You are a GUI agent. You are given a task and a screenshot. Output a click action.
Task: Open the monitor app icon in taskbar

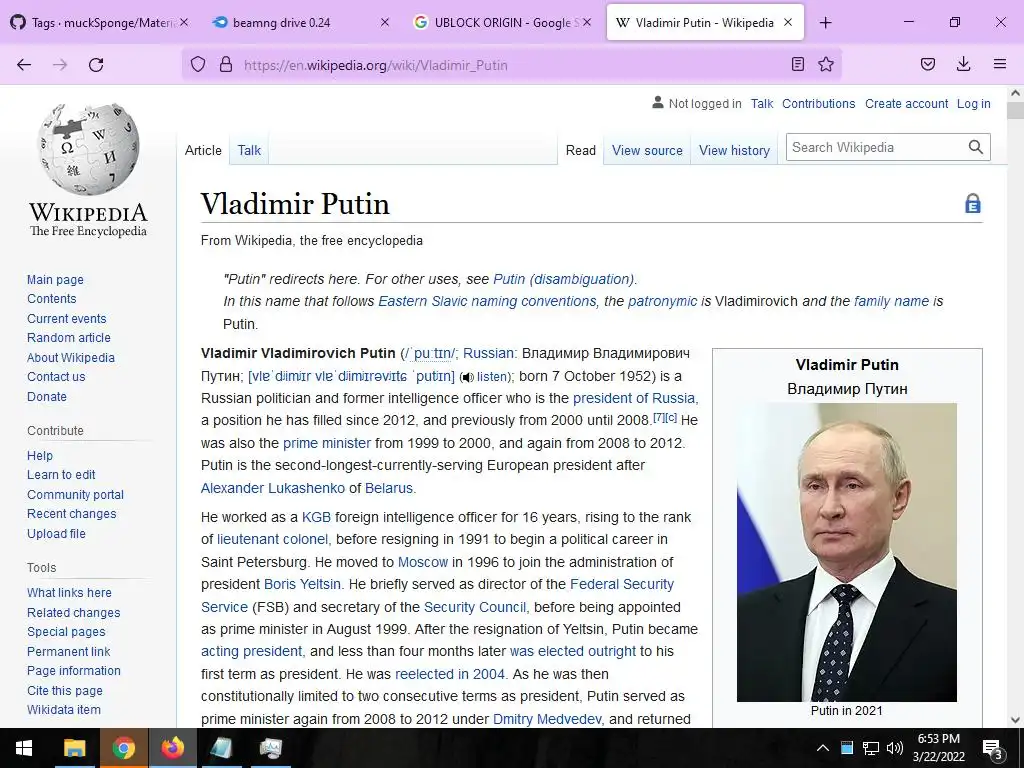pos(270,748)
